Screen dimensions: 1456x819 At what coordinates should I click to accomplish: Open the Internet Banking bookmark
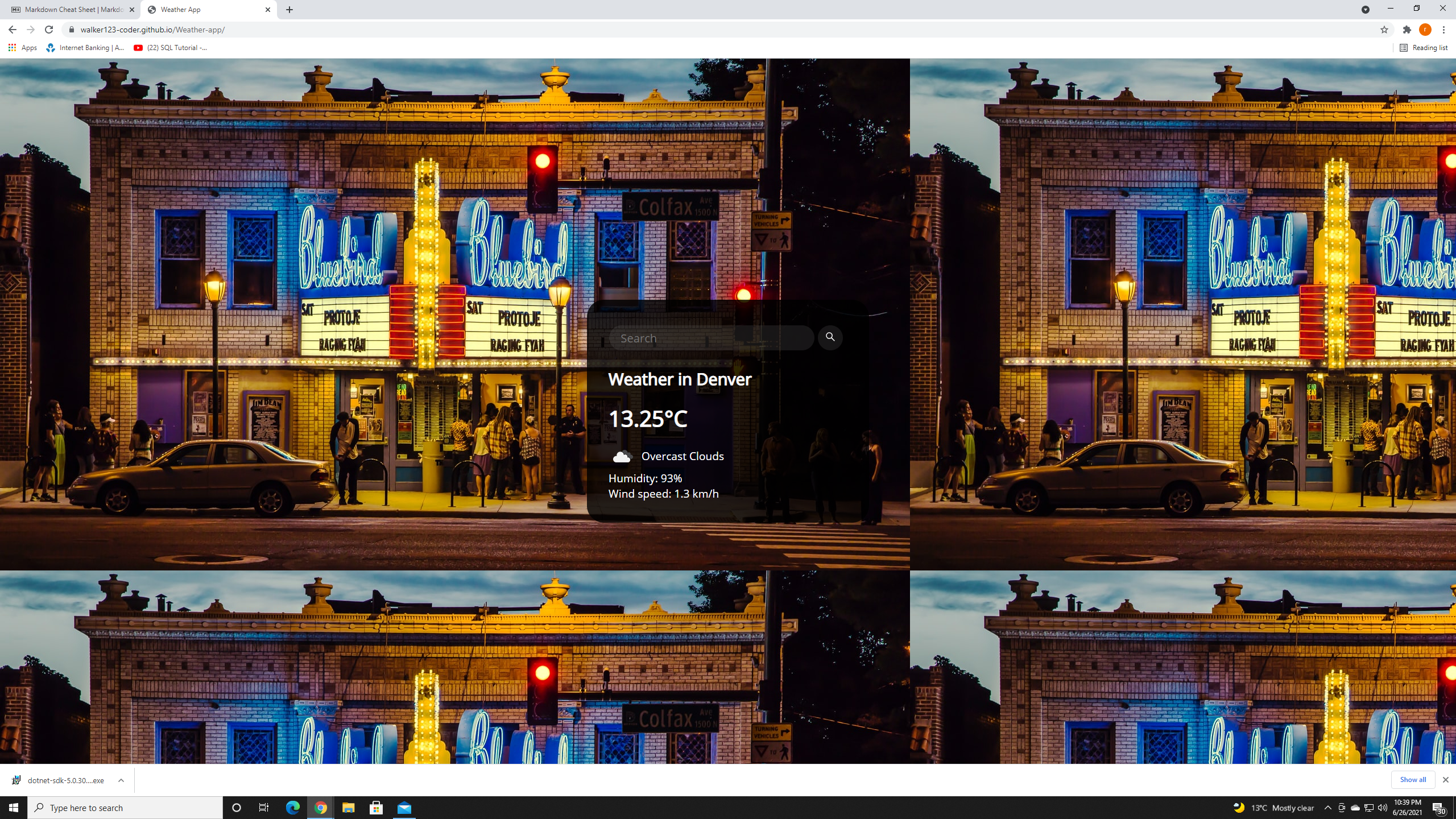85,48
